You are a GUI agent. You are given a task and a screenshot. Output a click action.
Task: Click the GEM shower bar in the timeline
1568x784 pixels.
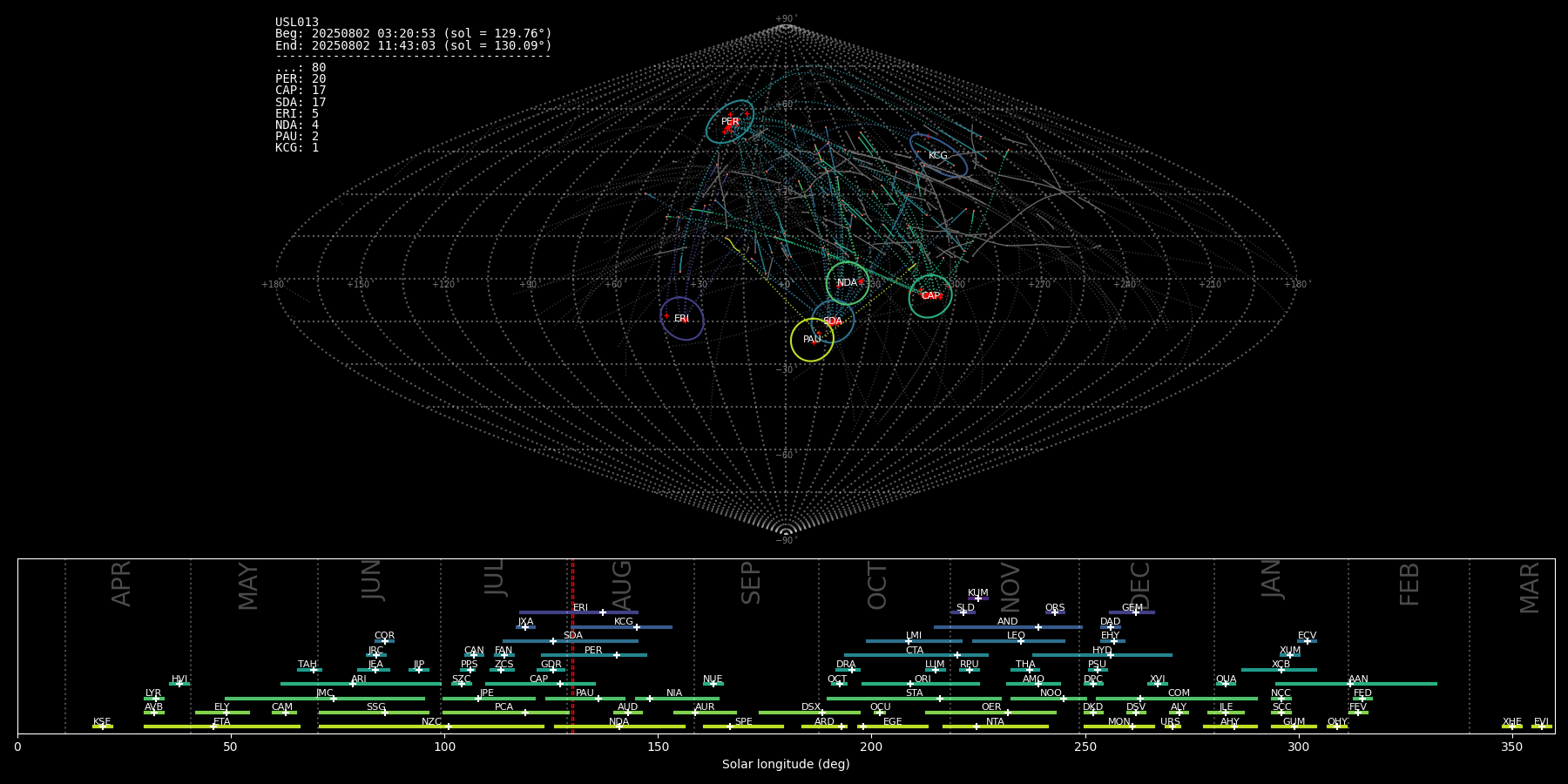click(1132, 612)
